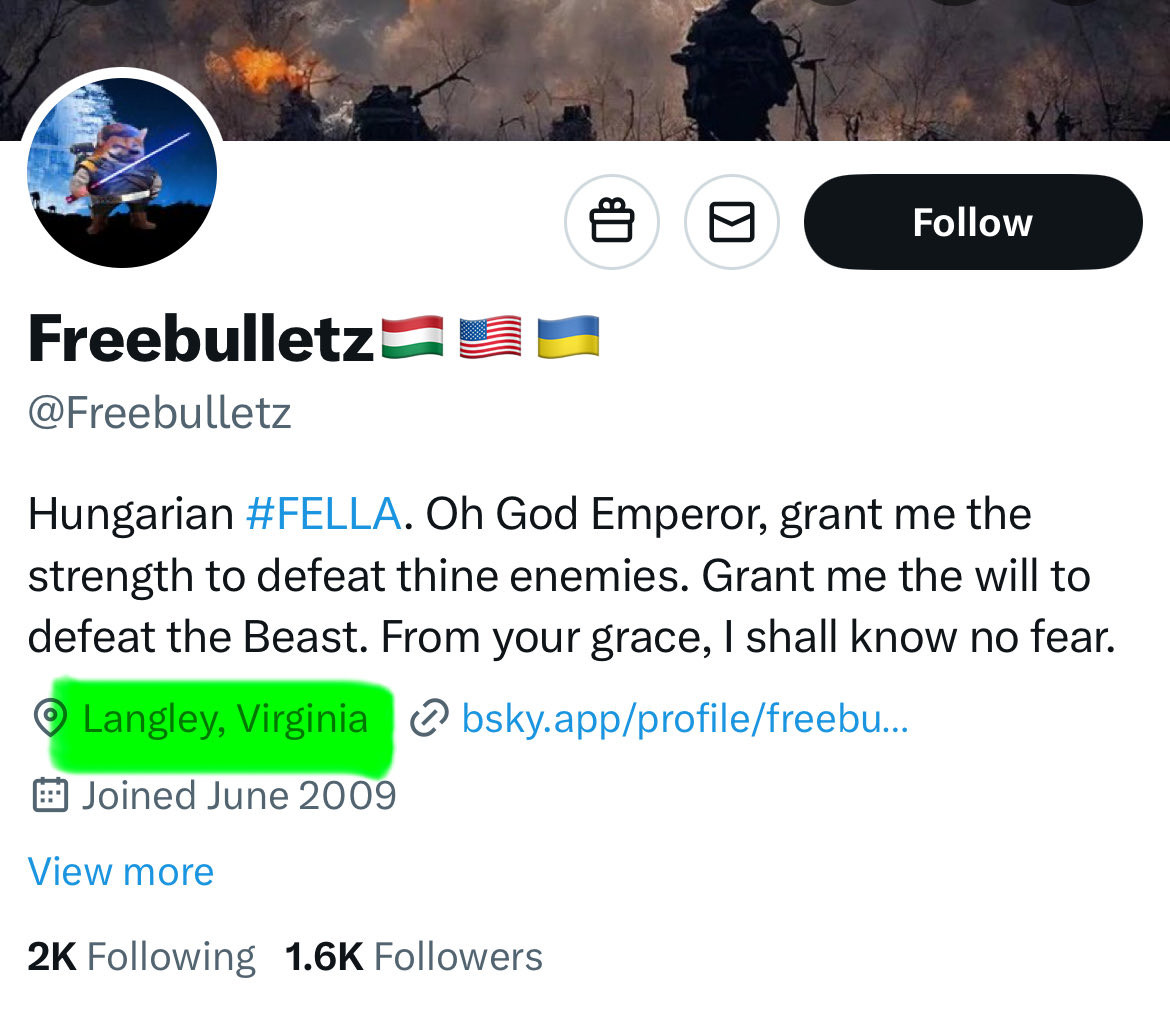Click the @Freebulletz handle
The image size is (1170, 1025).
pyautogui.click(x=160, y=412)
